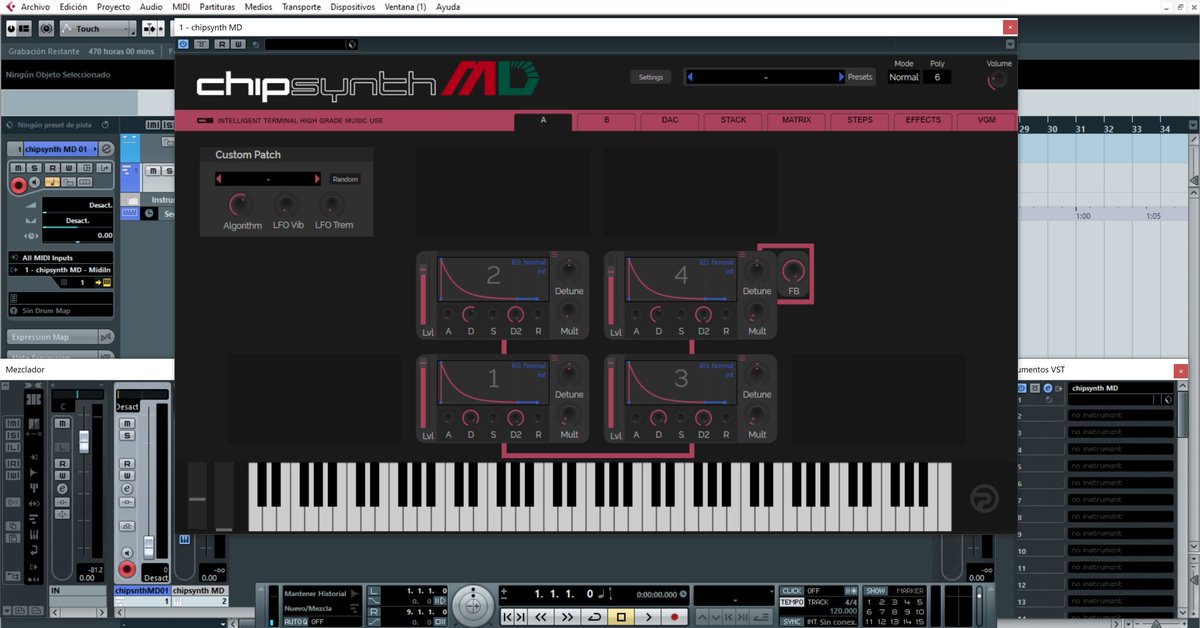Open channel edit 'e' on chipsnthMD01 mixer
Viewport: 1200px width, 628px height.
127,491
